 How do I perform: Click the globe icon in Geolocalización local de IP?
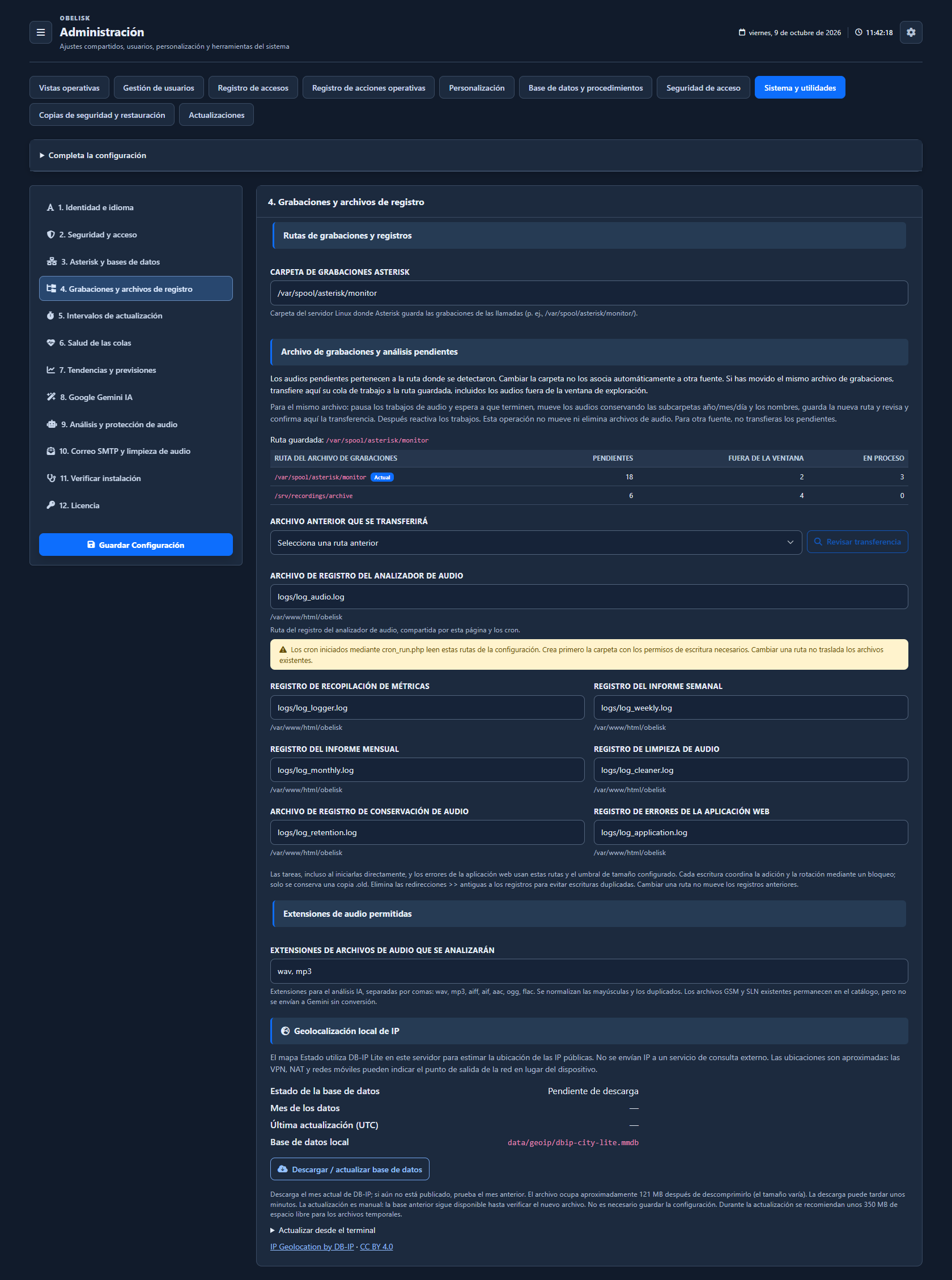pyautogui.click(x=285, y=1031)
